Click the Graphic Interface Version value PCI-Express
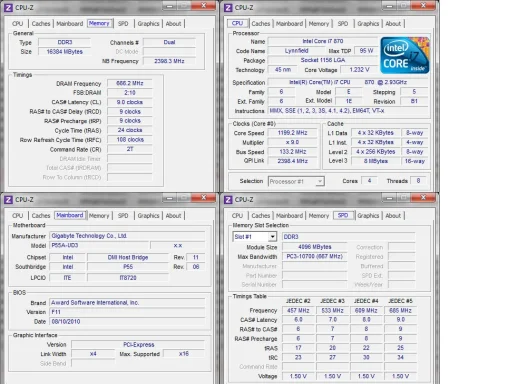This screenshot has width=527, height=384. point(138,345)
